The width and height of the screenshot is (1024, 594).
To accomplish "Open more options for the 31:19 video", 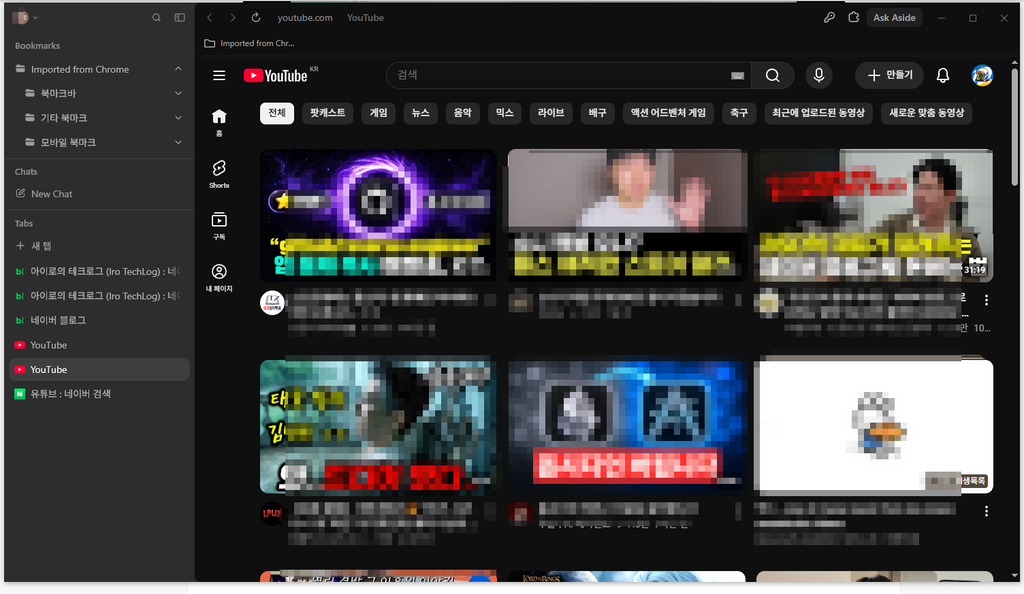I will pyautogui.click(x=986, y=300).
